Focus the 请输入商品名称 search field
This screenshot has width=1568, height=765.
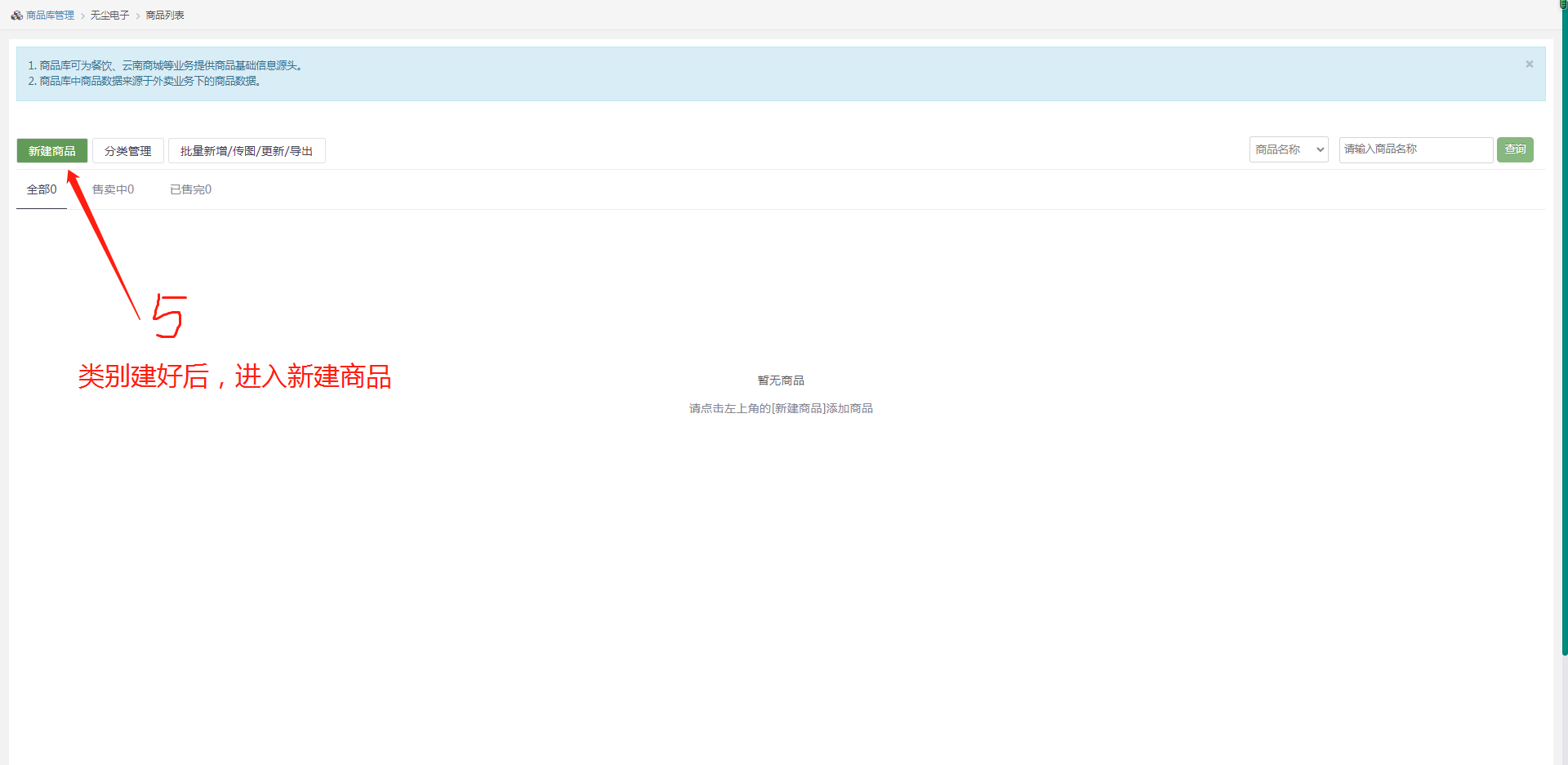point(1415,149)
